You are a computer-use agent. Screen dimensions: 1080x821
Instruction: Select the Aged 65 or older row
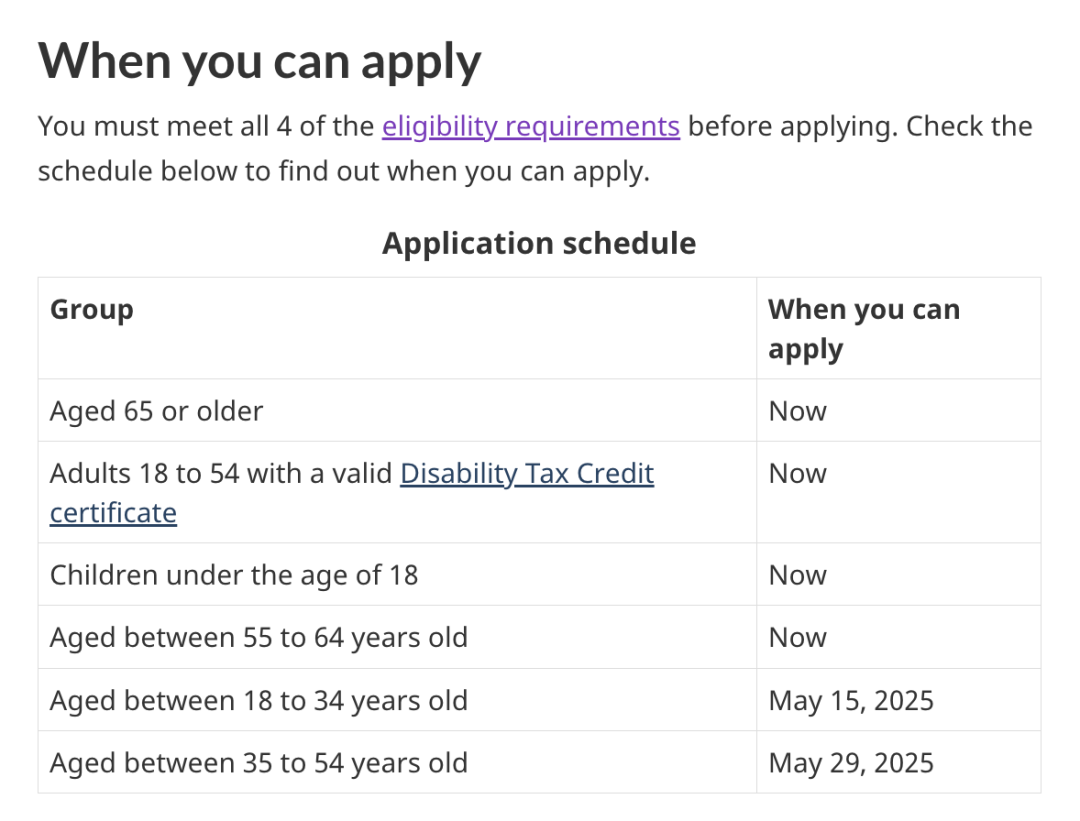539,410
